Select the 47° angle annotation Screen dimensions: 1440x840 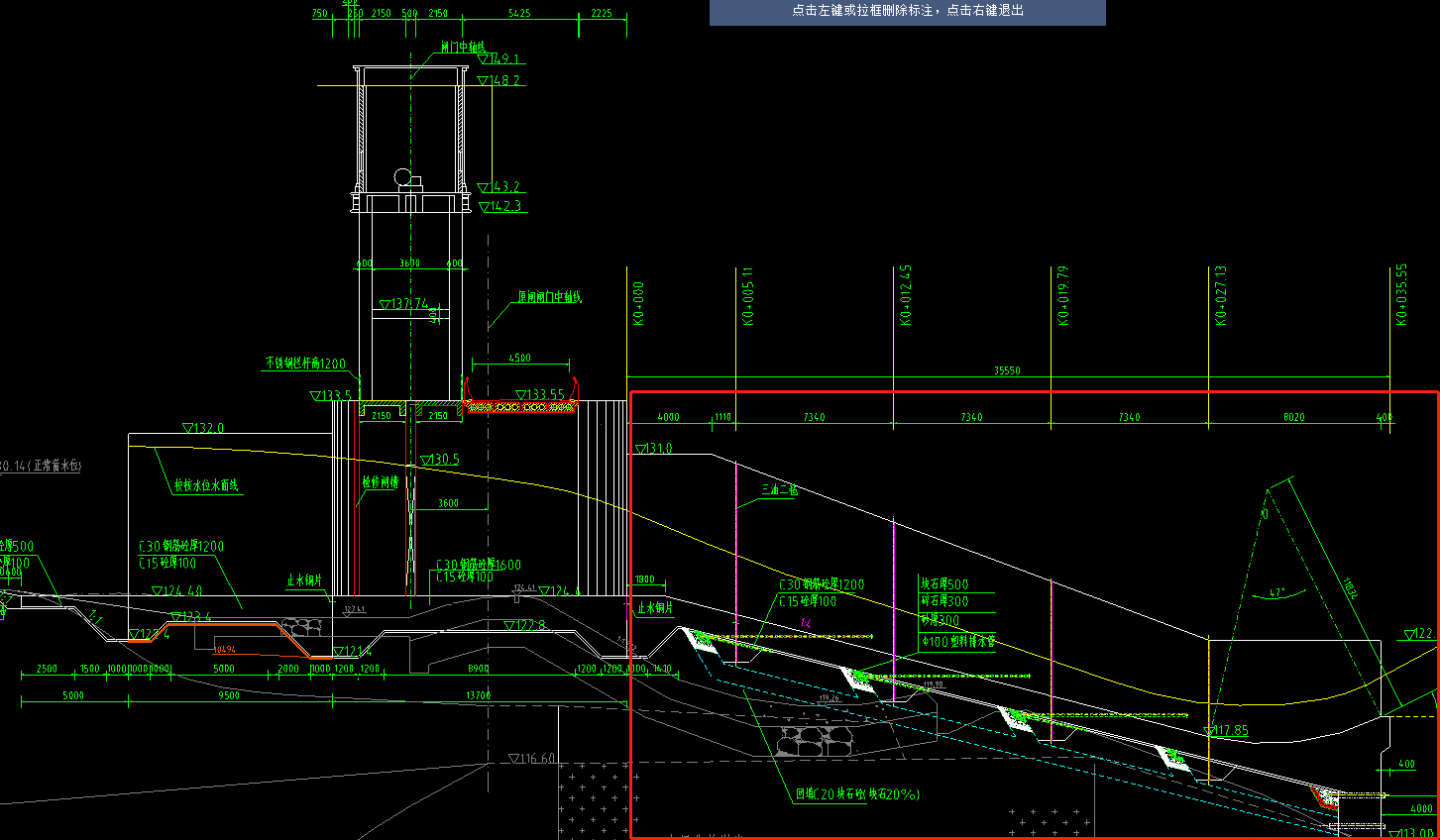pyautogui.click(x=1276, y=593)
